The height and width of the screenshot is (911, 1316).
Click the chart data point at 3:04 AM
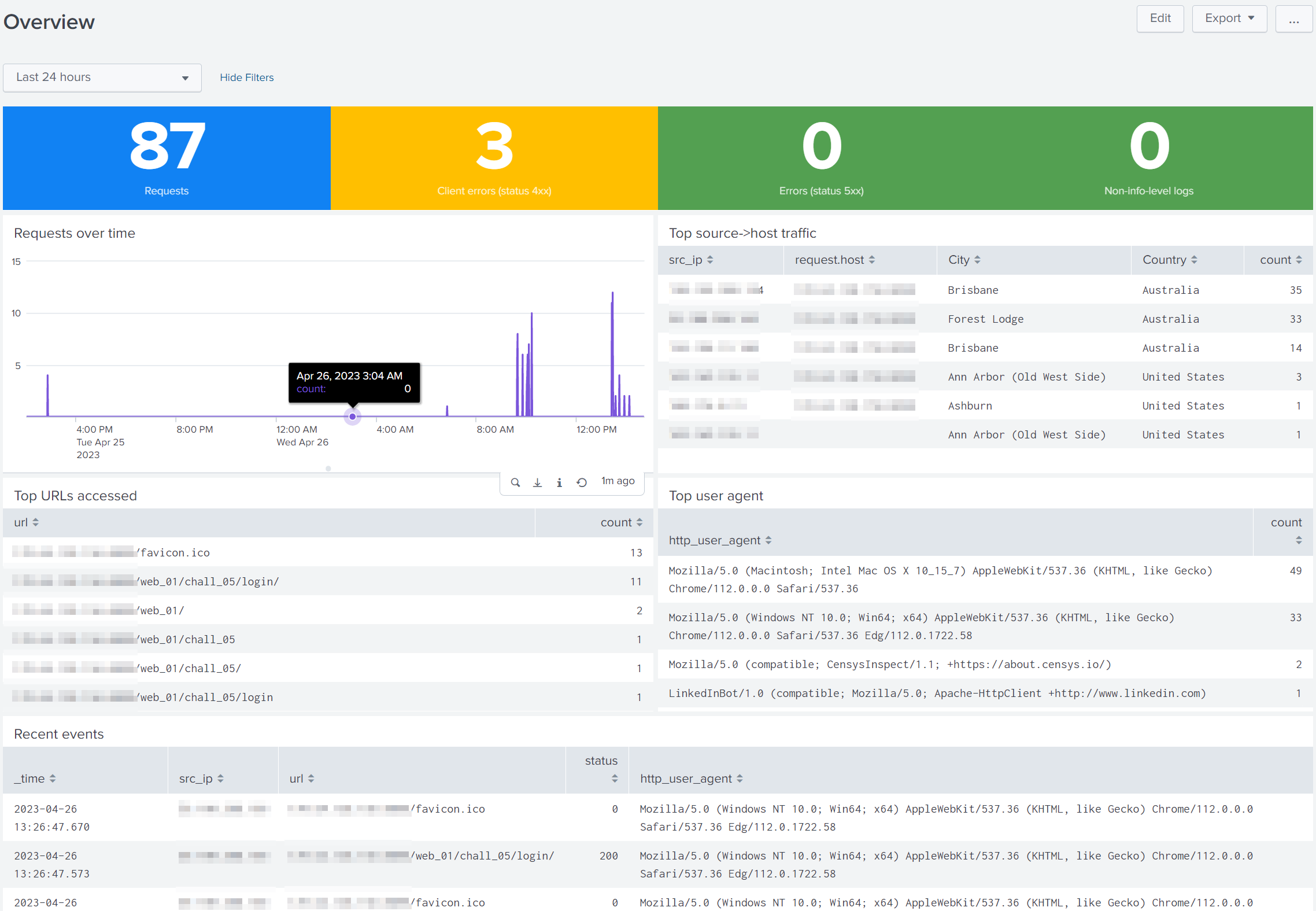click(x=352, y=416)
